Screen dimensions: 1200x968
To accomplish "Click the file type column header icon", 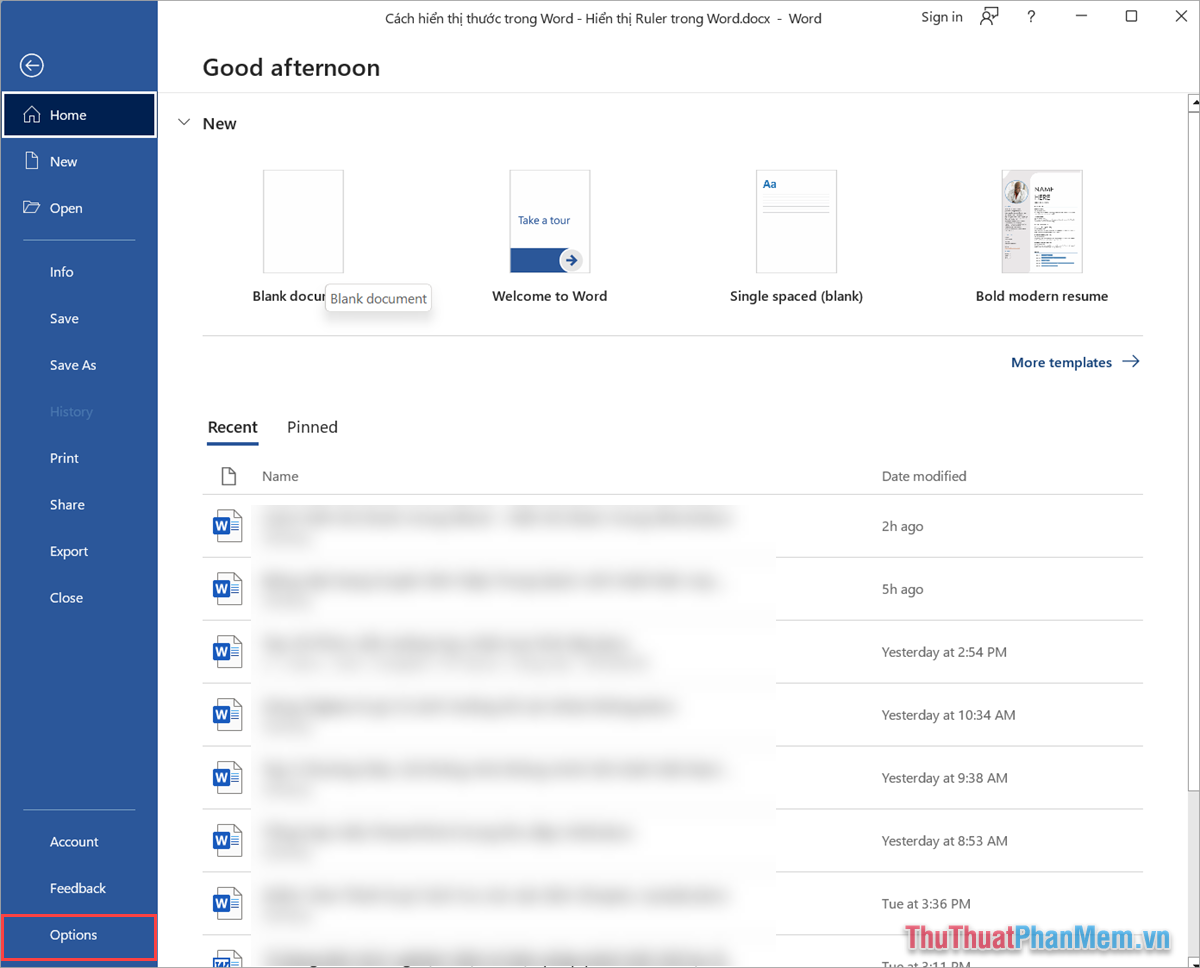I will point(228,476).
